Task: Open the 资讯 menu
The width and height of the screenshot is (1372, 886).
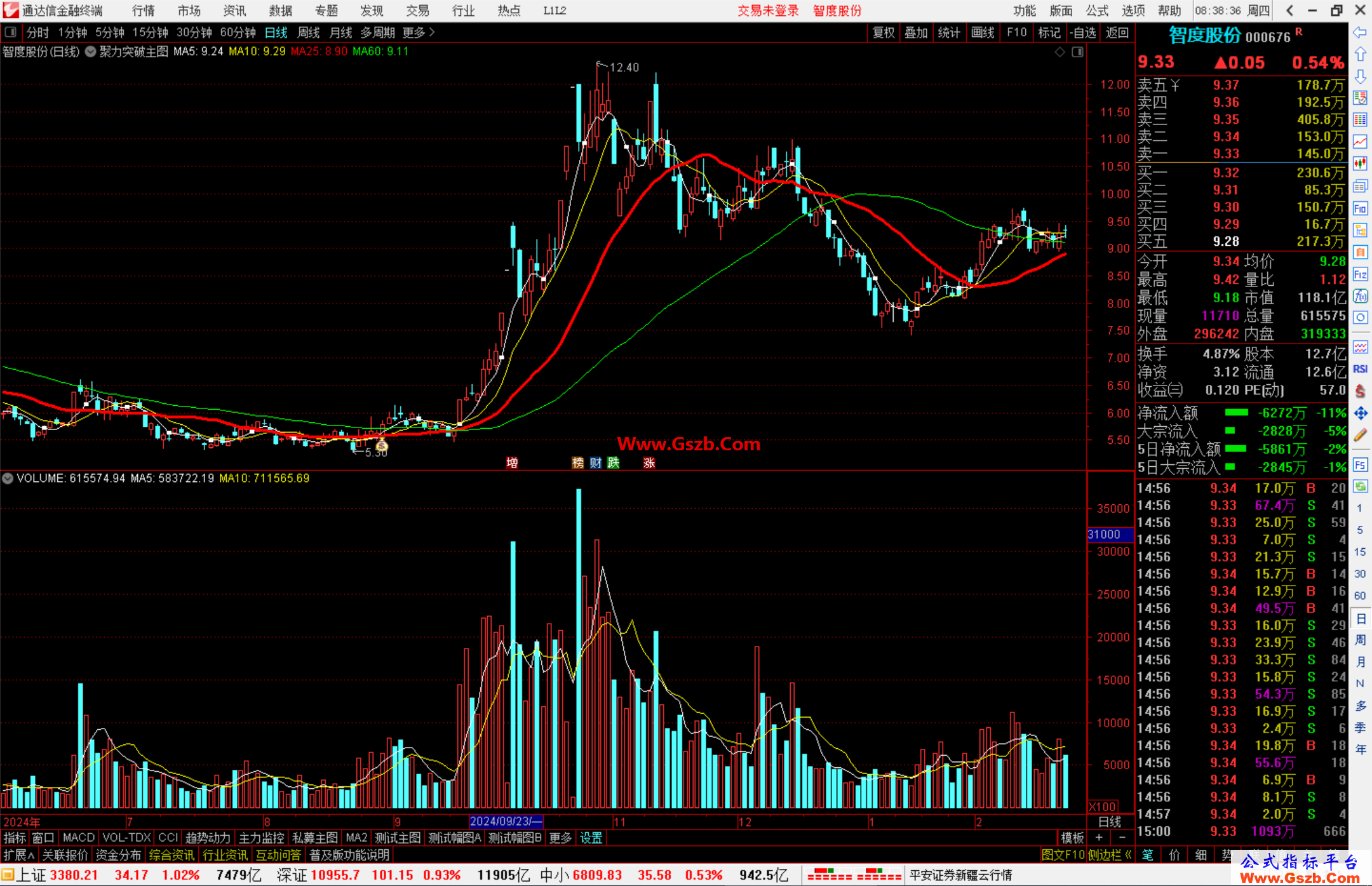Action: (x=234, y=10)
